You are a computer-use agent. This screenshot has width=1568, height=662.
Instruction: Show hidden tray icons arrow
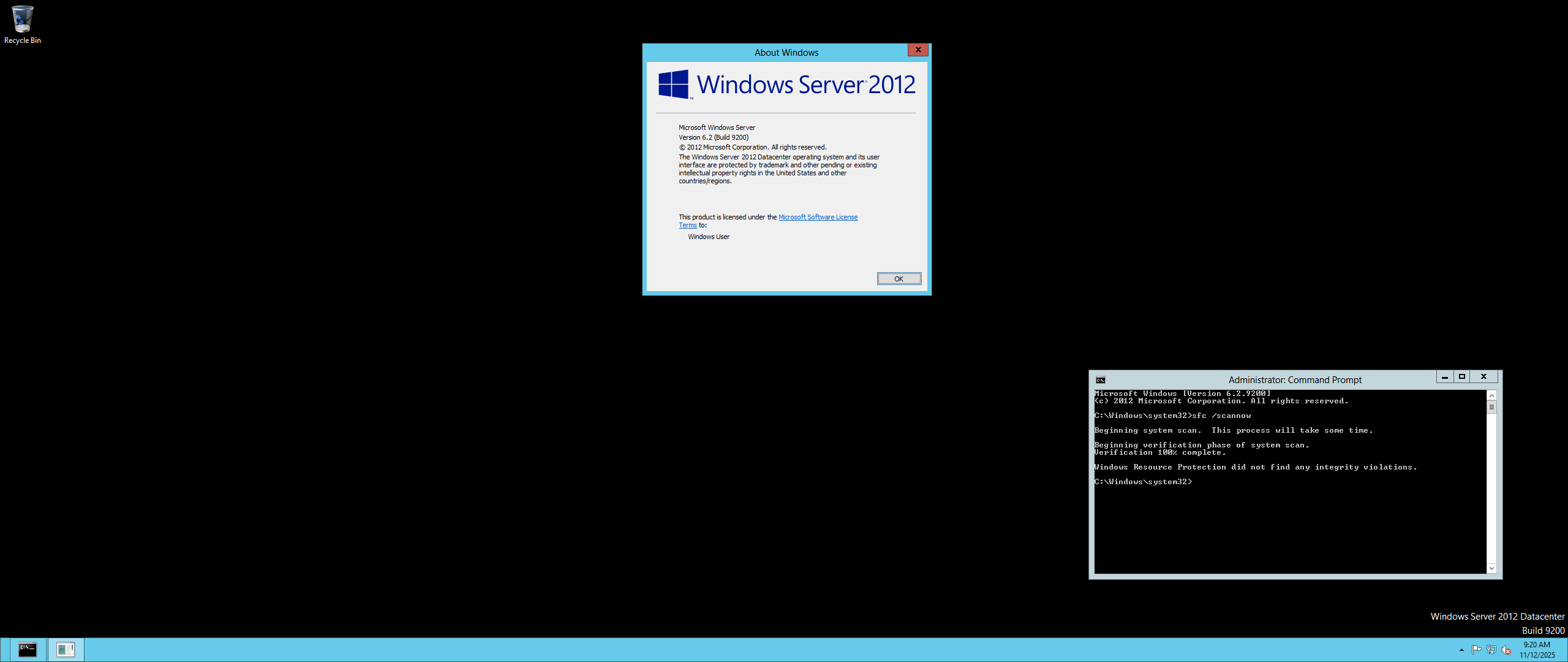tap(1461, 650)
